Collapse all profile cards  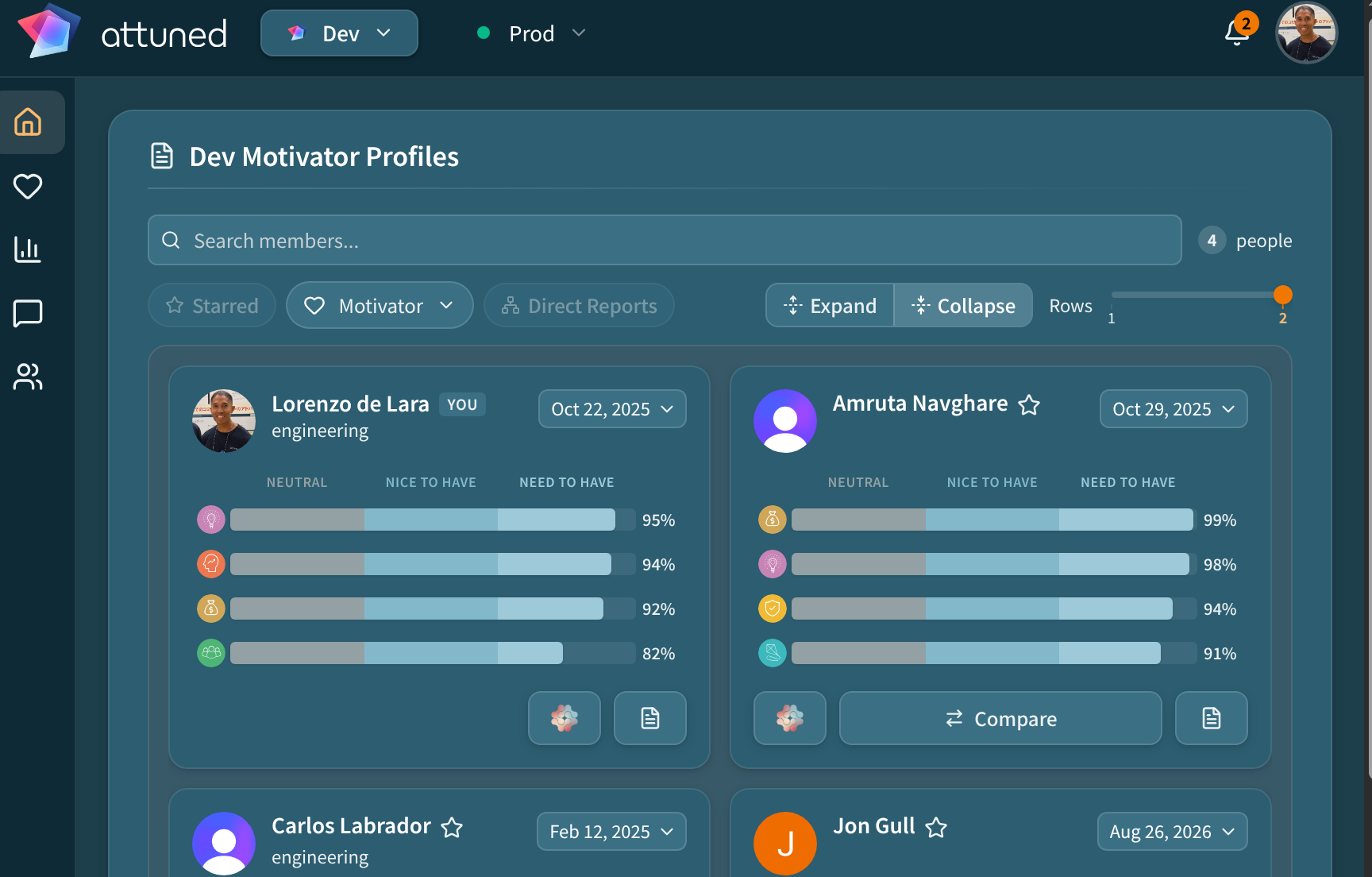tap(963, 306)
